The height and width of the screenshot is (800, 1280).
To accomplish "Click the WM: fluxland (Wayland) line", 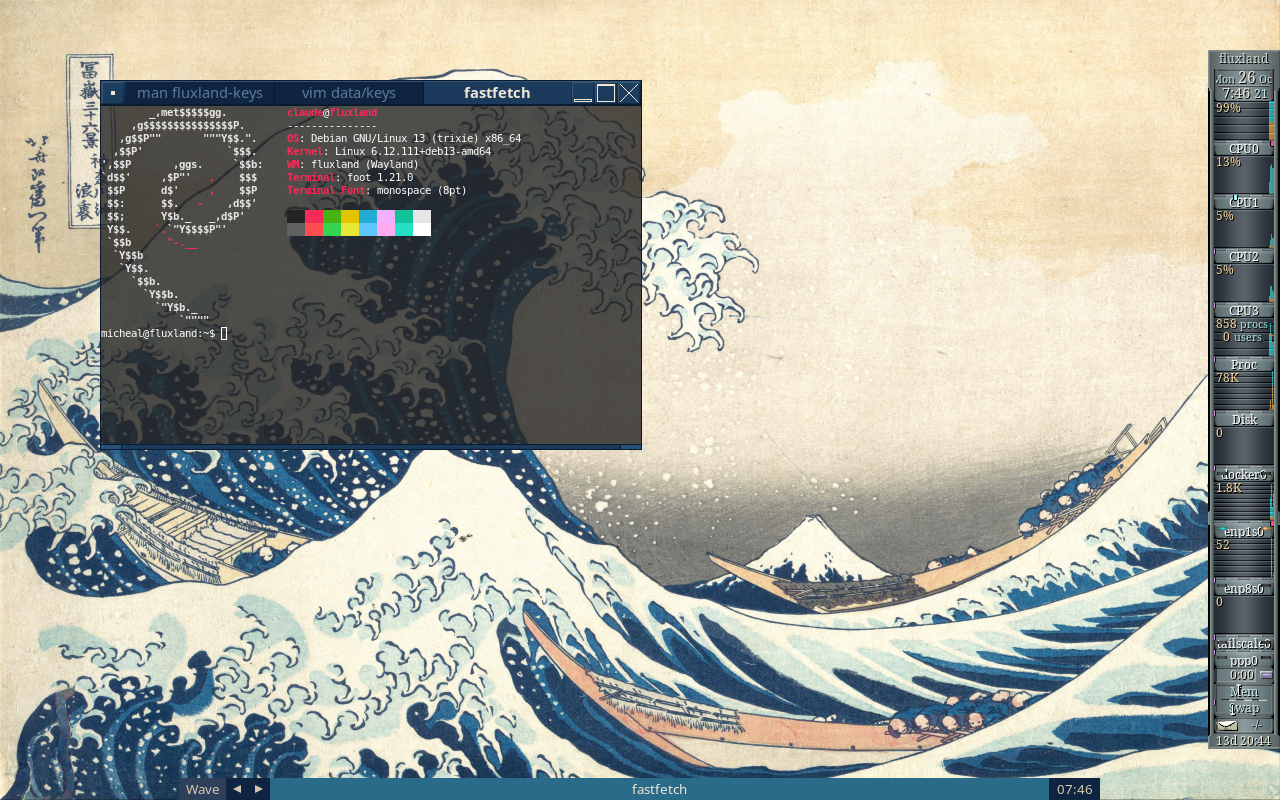I will (x=353, y=164).
